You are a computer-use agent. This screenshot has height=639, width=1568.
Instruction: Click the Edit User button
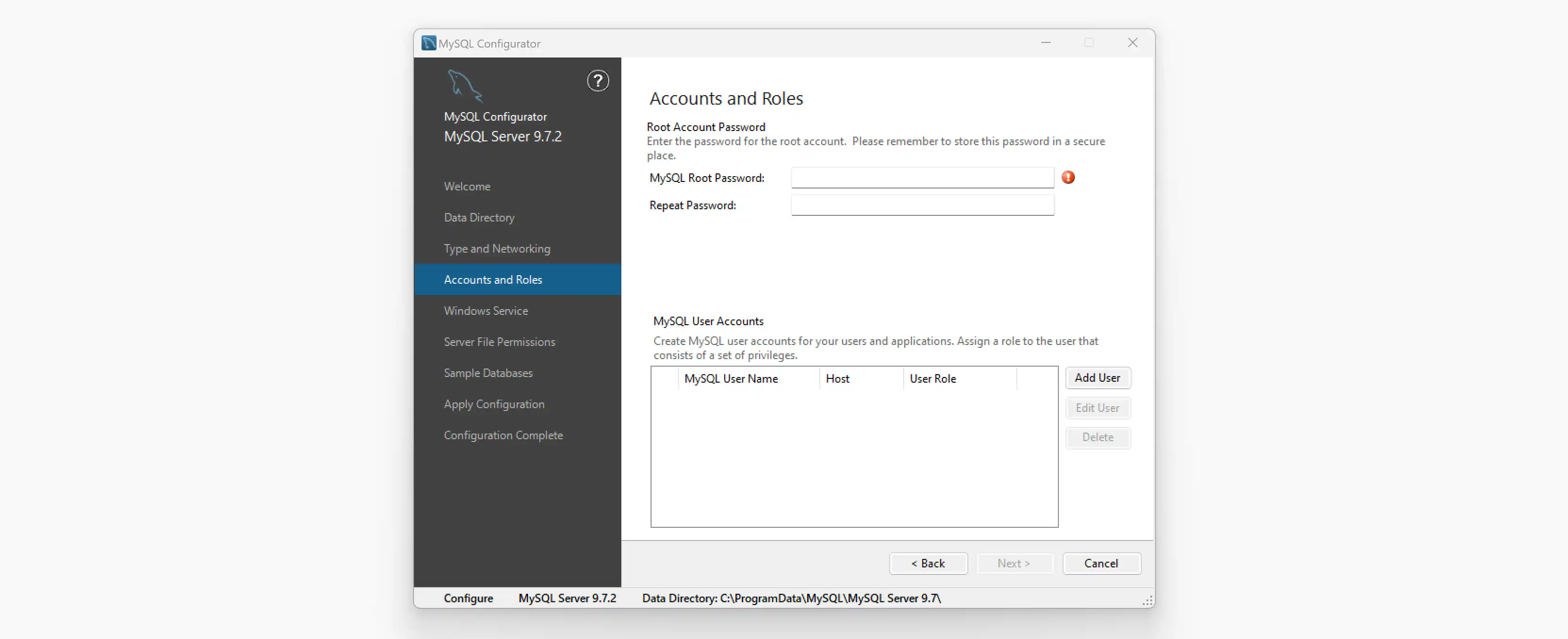tap(1098, 408)
